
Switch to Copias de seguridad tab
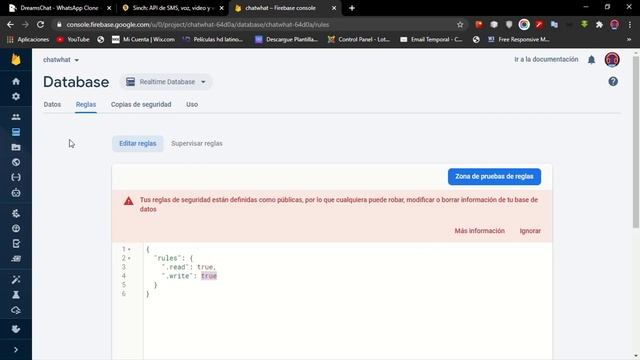click(141, 104)
